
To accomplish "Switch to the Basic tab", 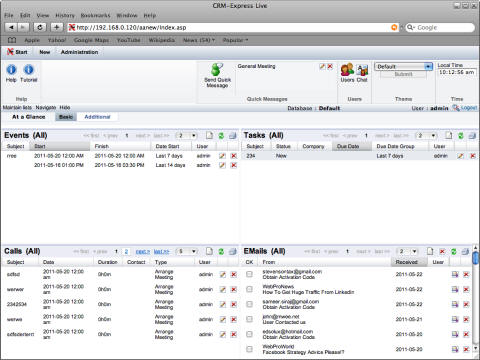I will [66, 117].
